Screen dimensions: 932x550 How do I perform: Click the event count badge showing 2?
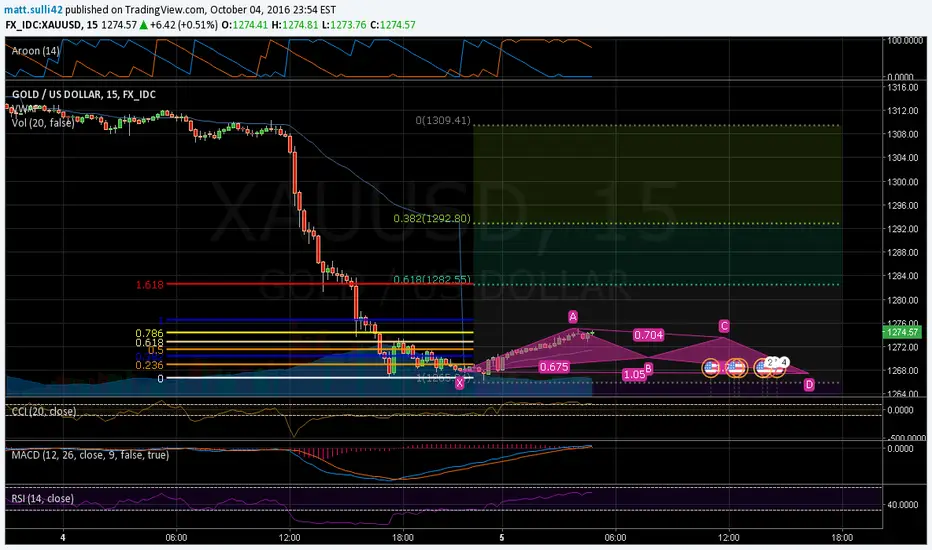(x=770, y=362)
